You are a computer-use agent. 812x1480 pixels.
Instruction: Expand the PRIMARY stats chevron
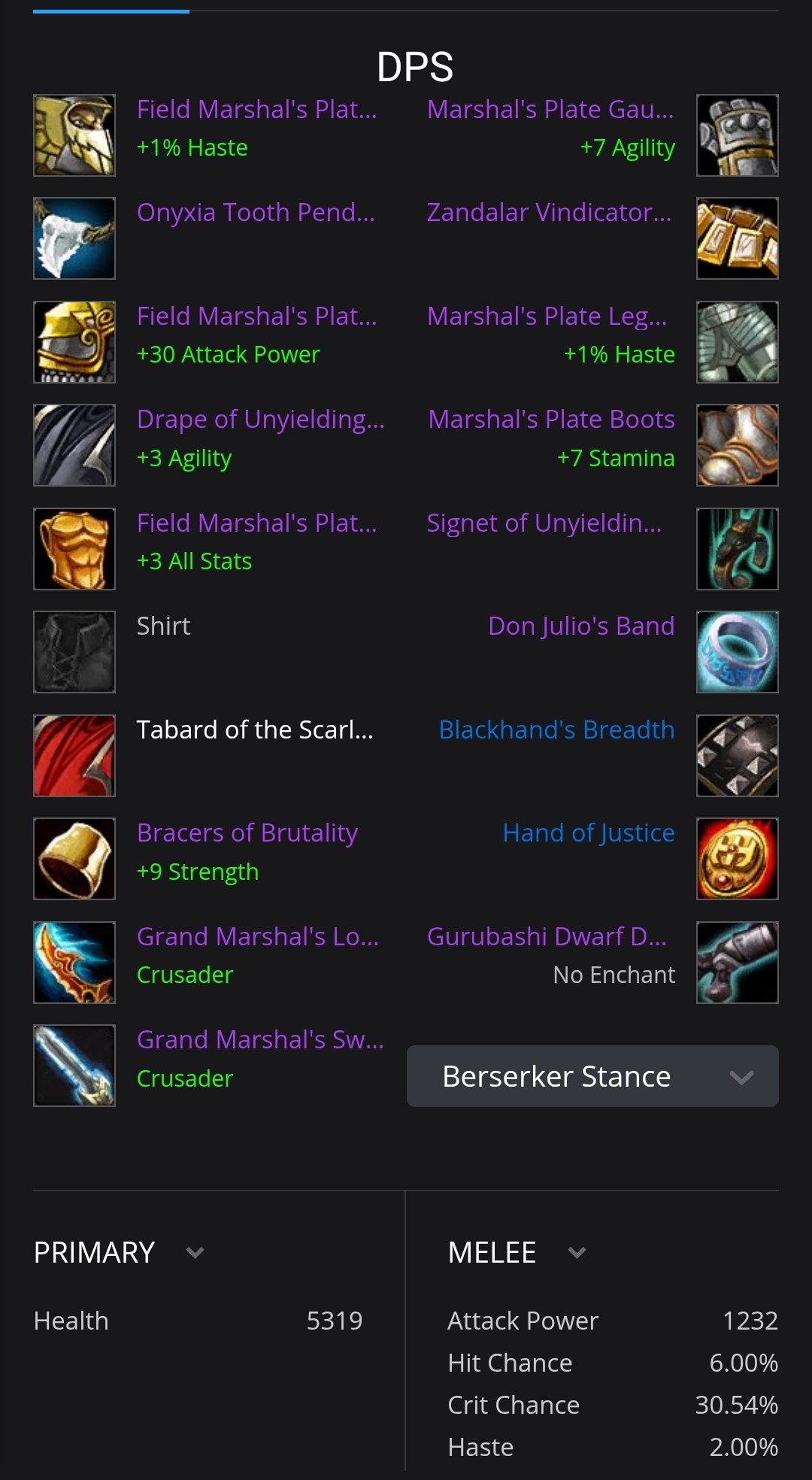(x=195, y=1253)
